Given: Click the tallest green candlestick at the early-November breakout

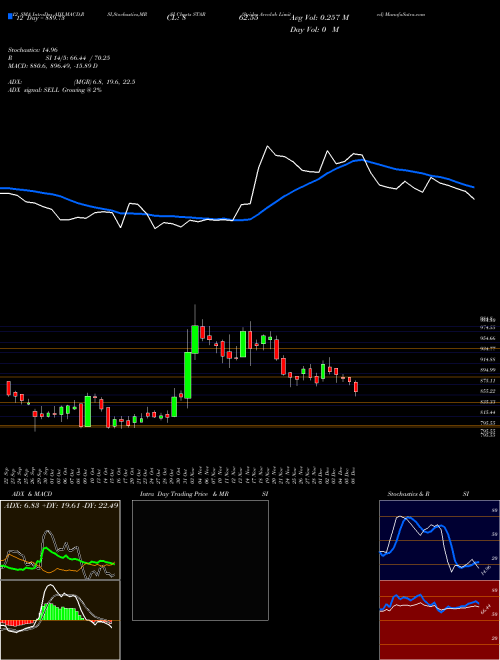Looking at the screenshot, I should (188, 375).
